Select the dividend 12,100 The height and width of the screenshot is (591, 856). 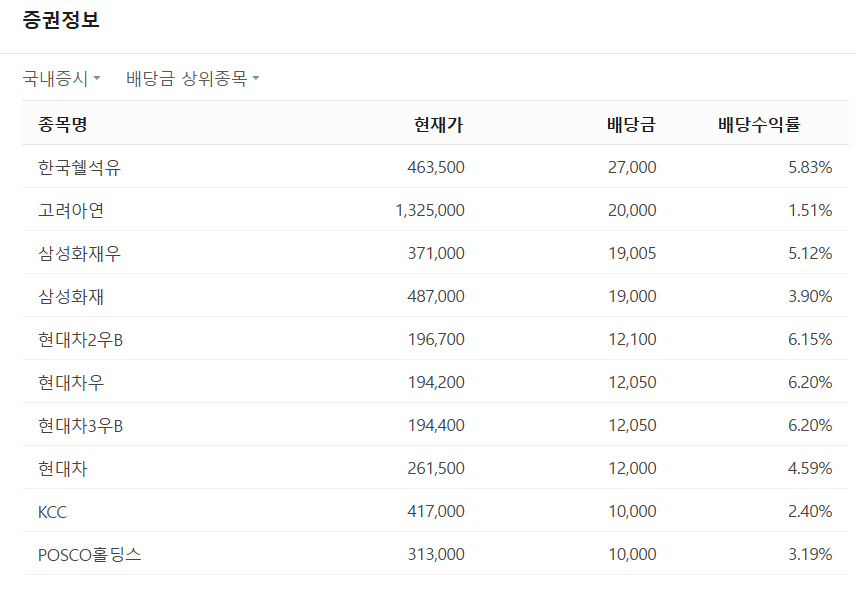coord(632,339)
